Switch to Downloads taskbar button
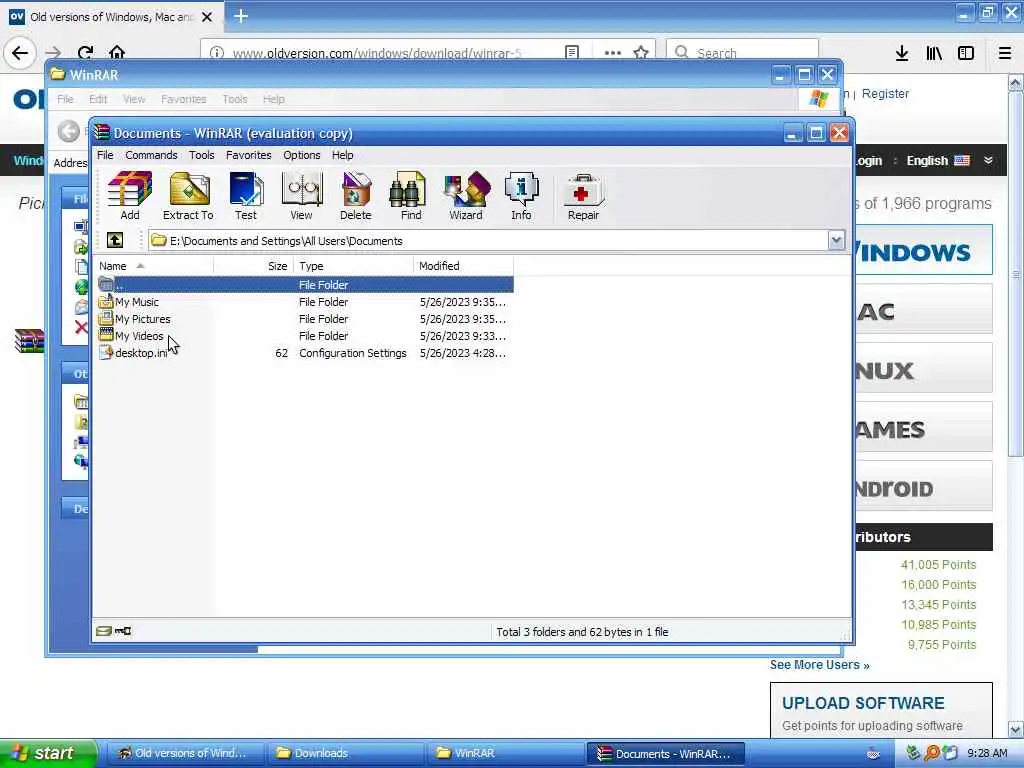This screenshot has width=1024, height=768. [344, 753]
